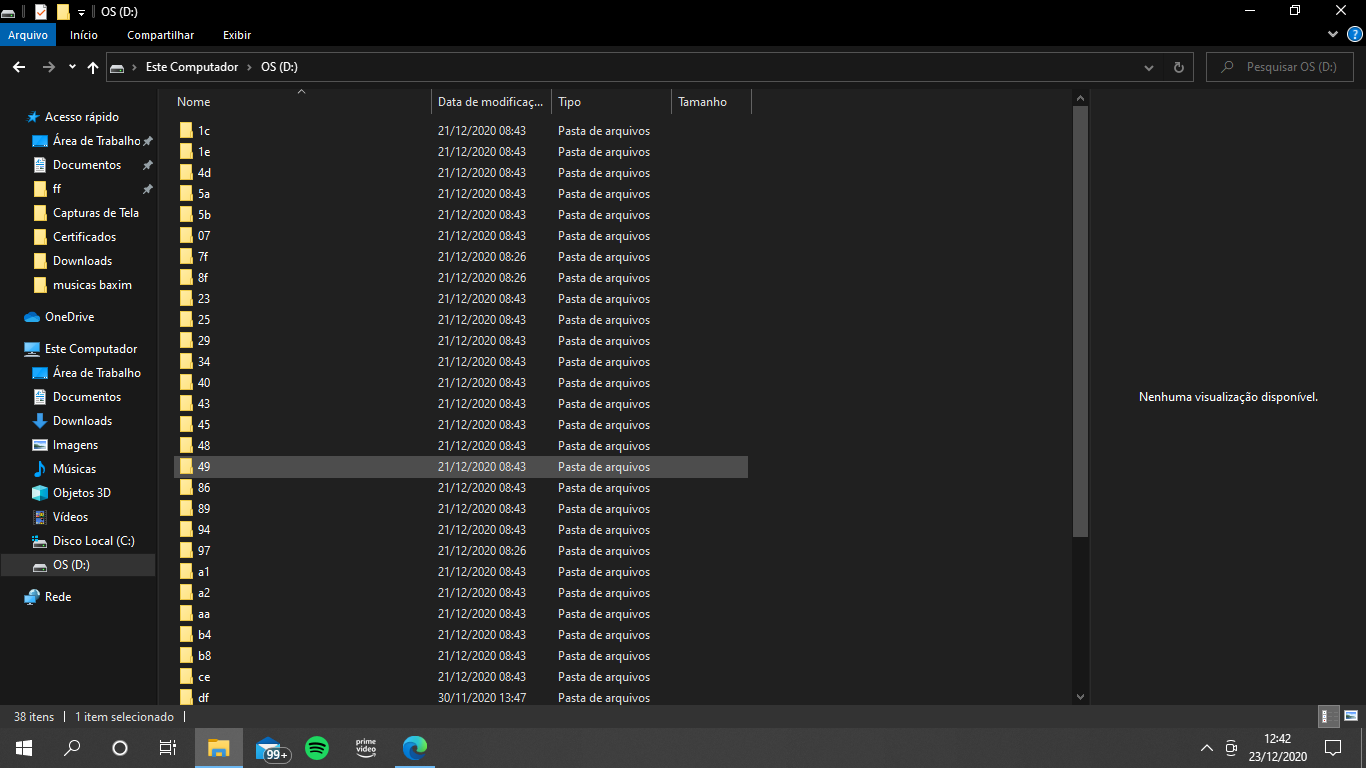Click the Pesquisar OS (D:) search box
This screenshot has height=768, width=1366.
pyautogui.click(x=1280, y=67)
